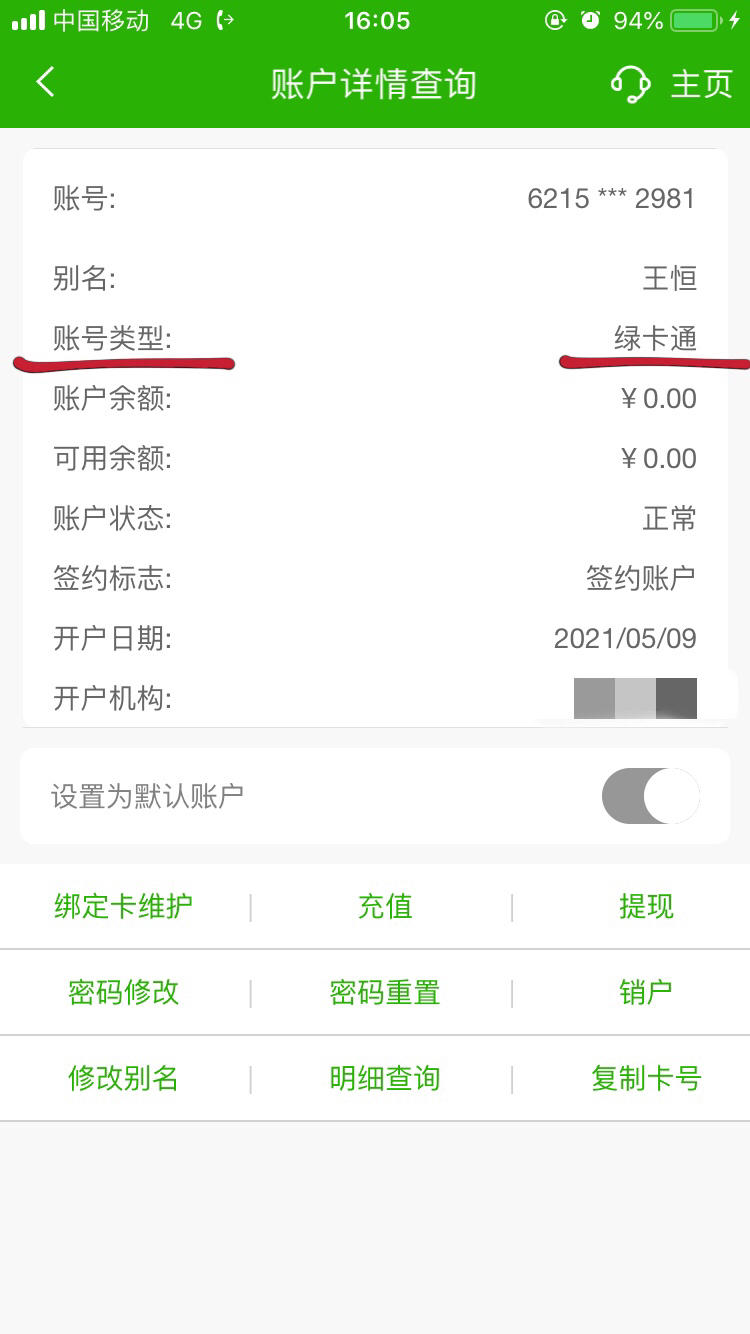The image size is (750, 1334).
Task: Choose 提现 withdraw option
Action: pos(646,906)
